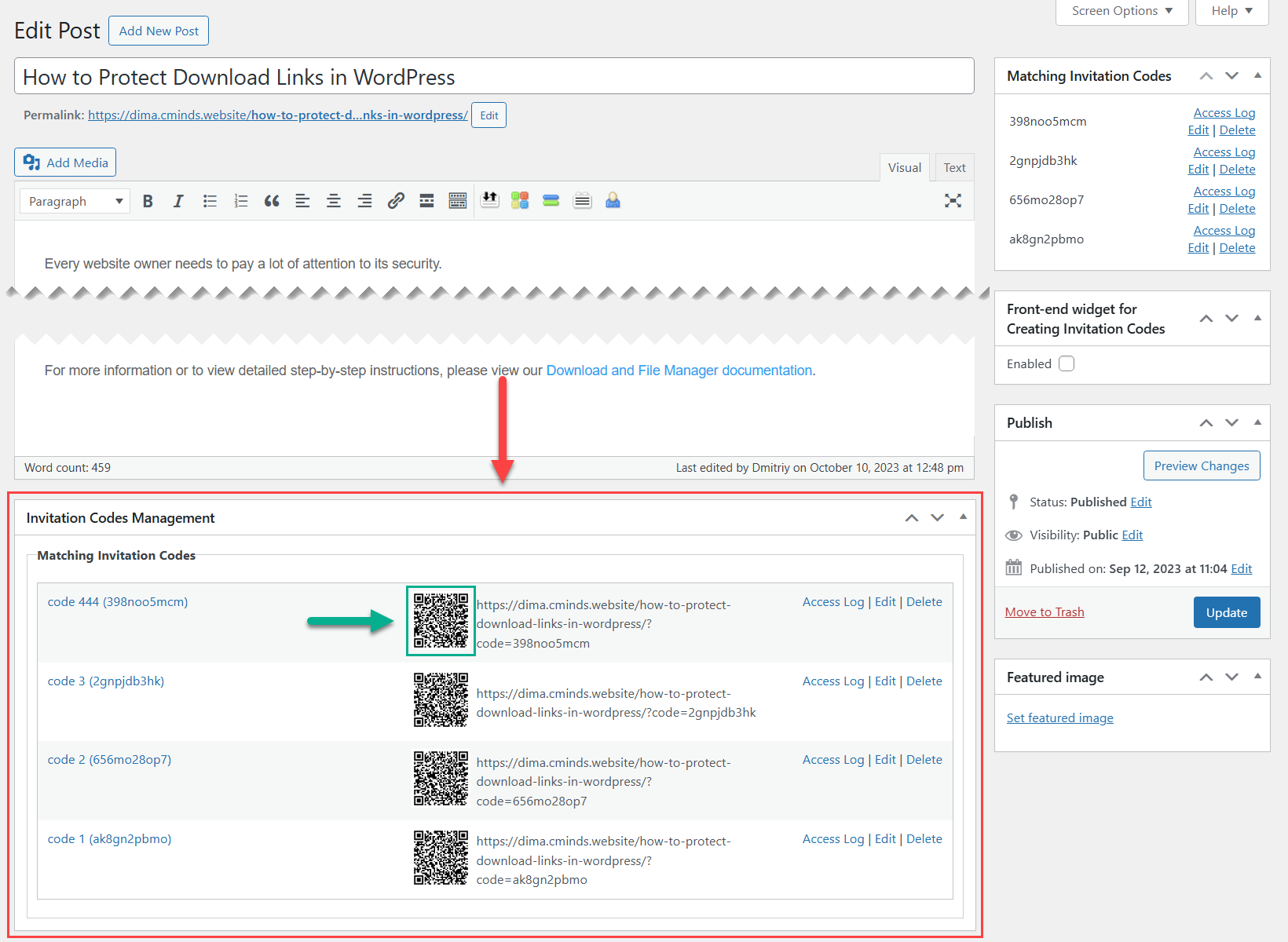Open Access Log for code 444 row
Viewport: 1288px width, 942px height.
[833, 602]
